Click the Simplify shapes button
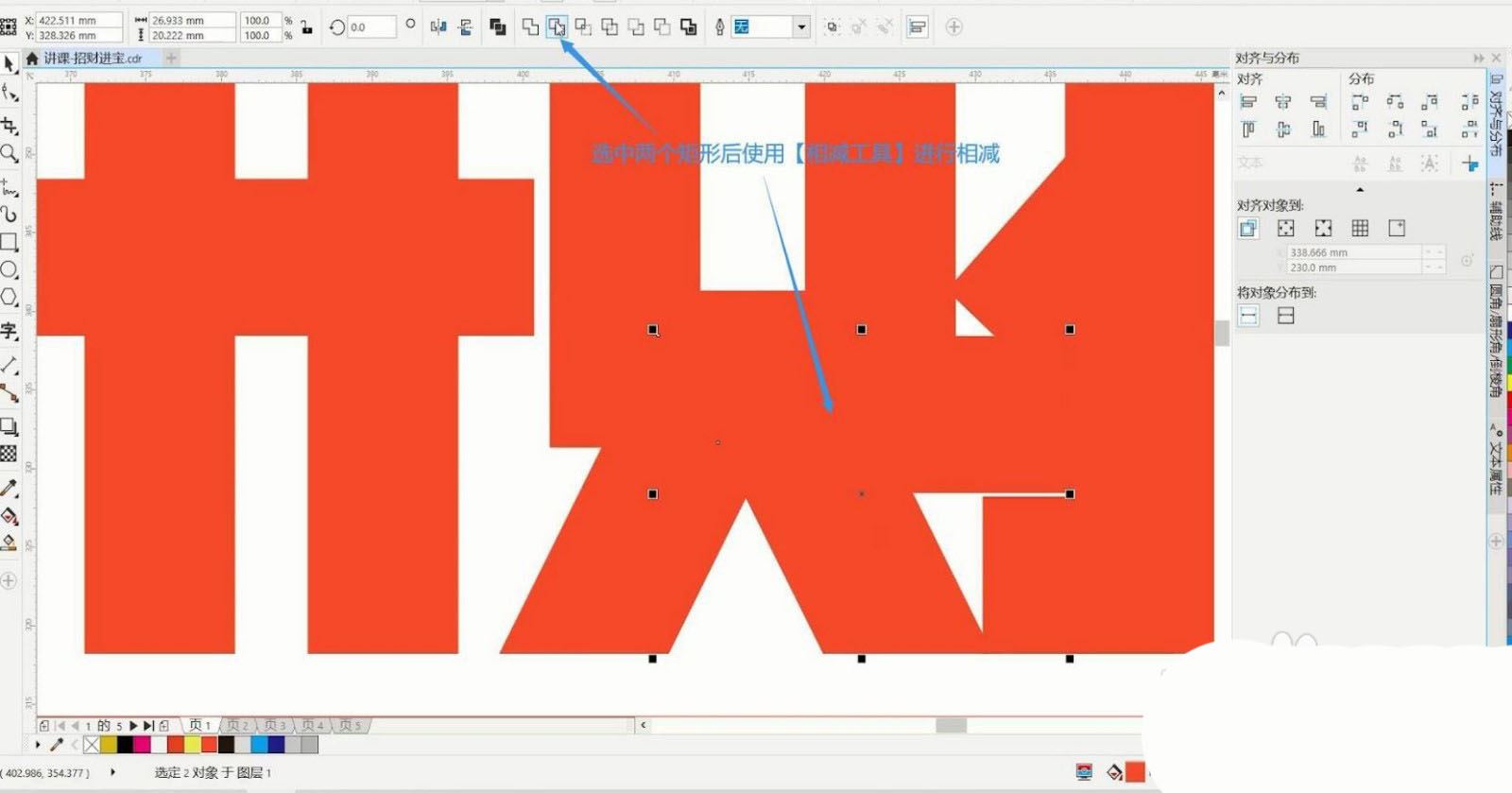The width and height of the screenshot is (1512, 793). (610, 26)
